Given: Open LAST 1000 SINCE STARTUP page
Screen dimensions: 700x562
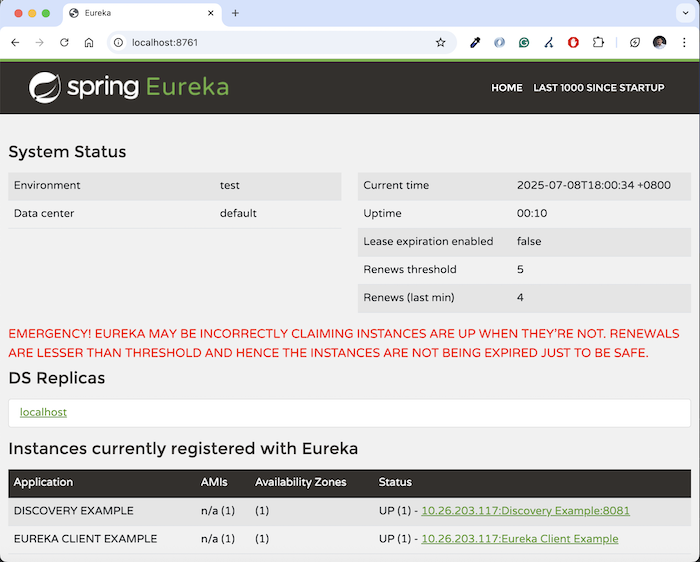Looking at the screenshot, I should coord(599,87).
